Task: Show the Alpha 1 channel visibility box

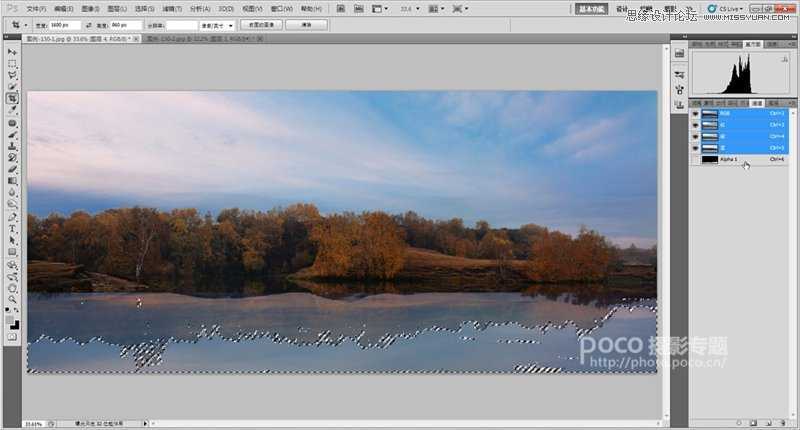Action: (695, 160)
